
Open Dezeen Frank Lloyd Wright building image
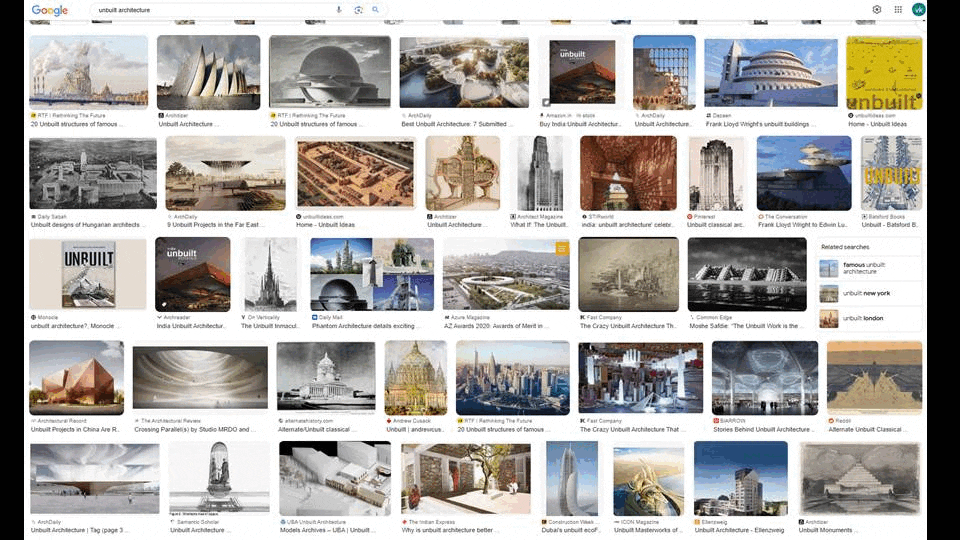(x=770, y=72)
